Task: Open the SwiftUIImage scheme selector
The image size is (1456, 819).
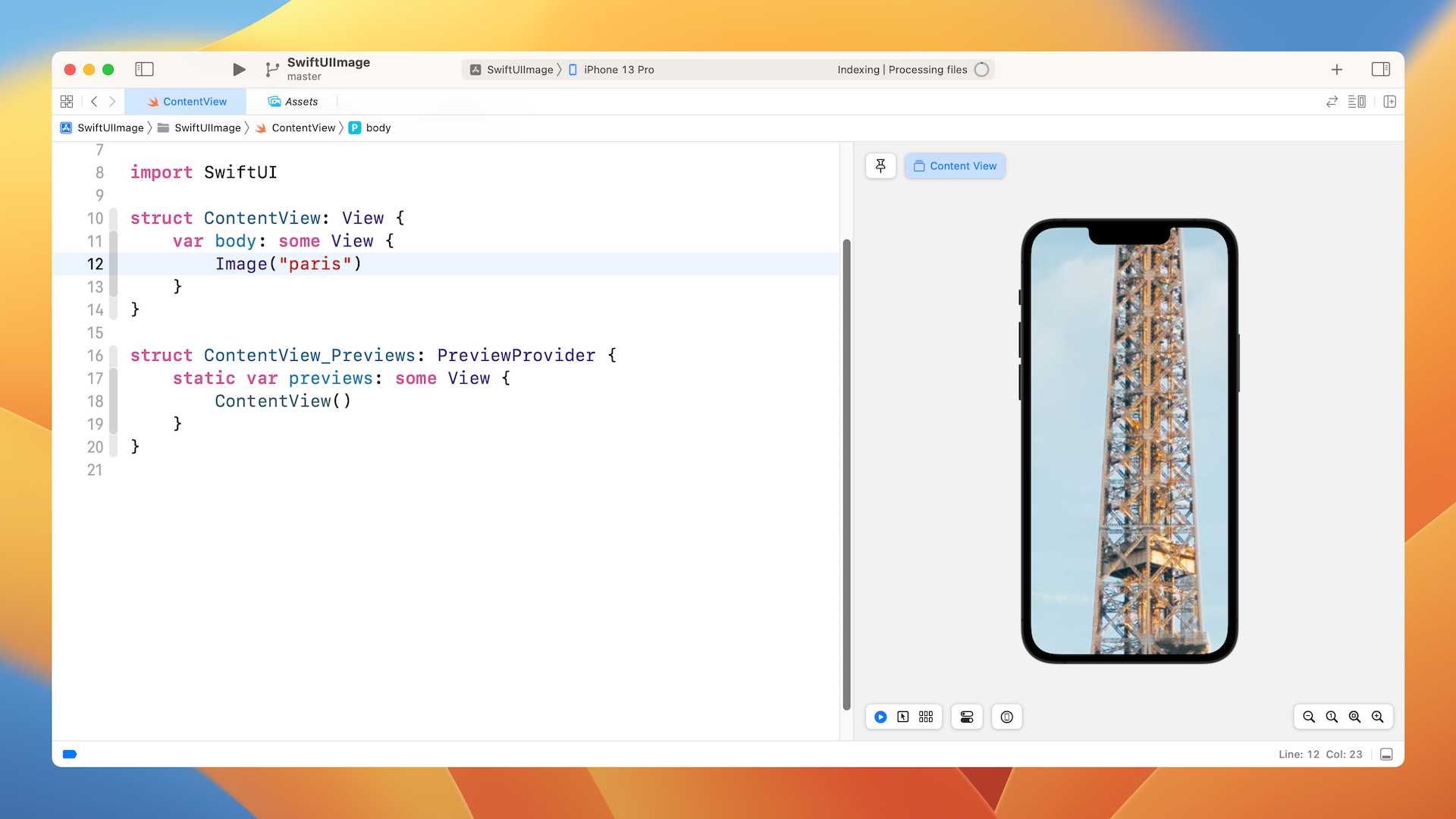Action: pyautogui.click(x=519, y=70)
